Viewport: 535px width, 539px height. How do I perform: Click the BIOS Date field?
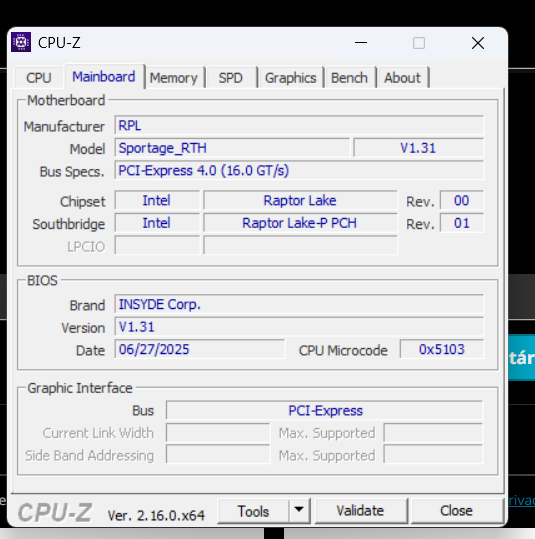(x=200, y=349)
